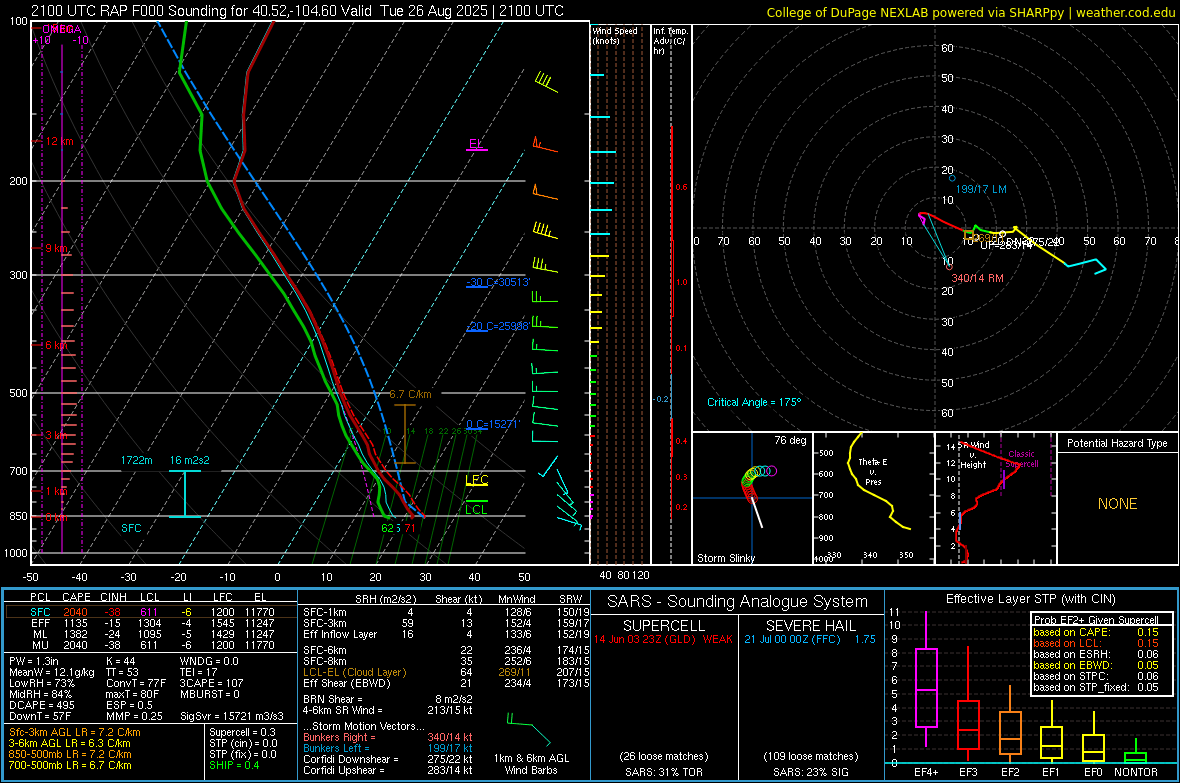Open the weather.cod.edu credit text

971,12
